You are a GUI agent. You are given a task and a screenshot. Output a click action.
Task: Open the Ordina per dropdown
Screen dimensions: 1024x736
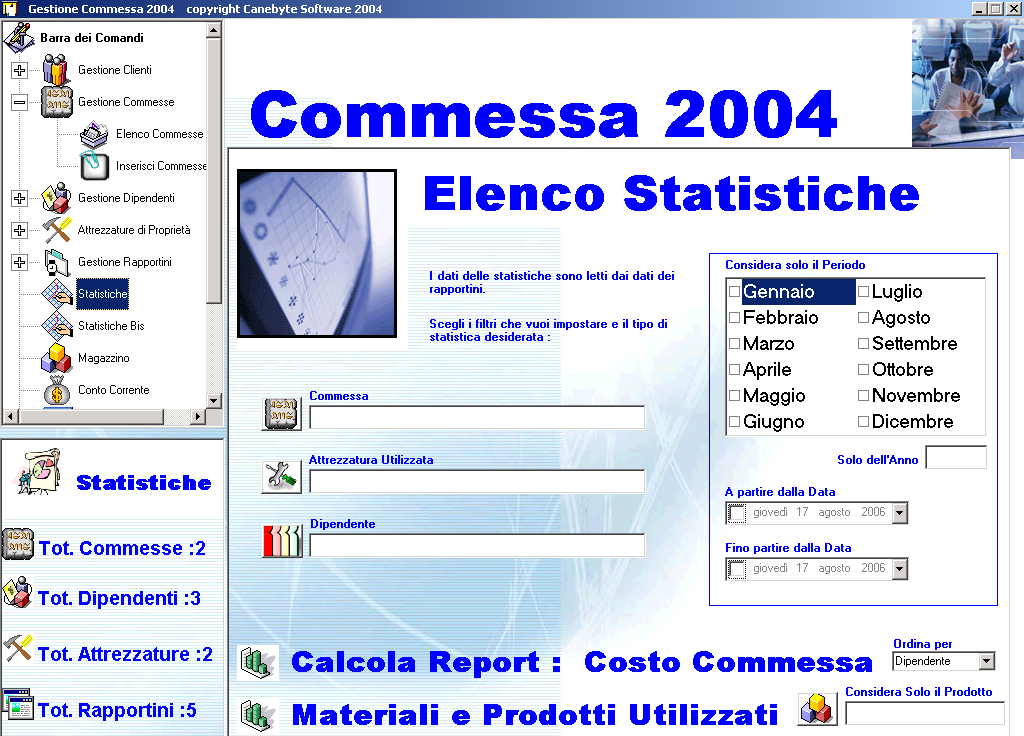987,662
